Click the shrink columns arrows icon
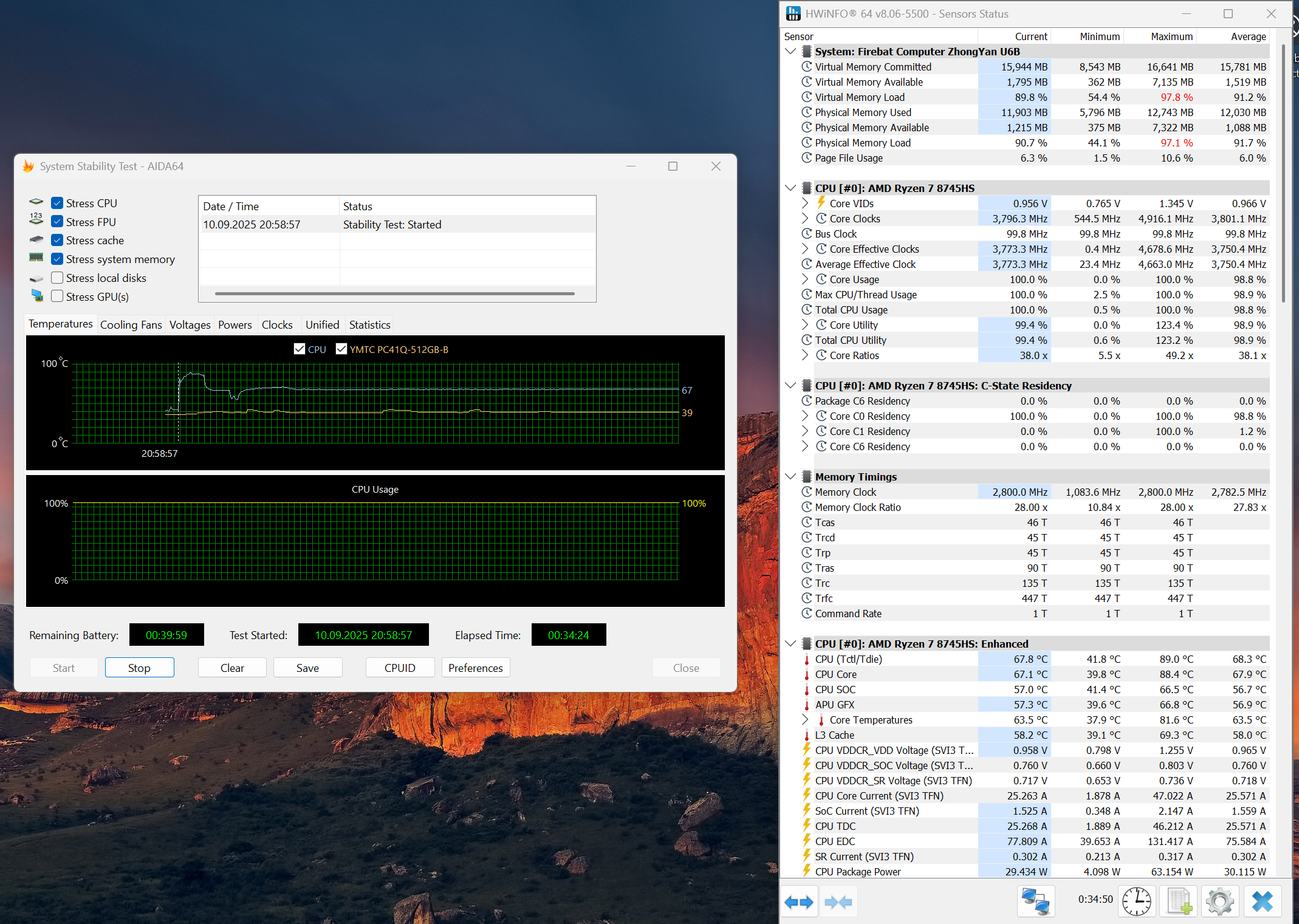The image size is (1299, 924). (838, 902)
